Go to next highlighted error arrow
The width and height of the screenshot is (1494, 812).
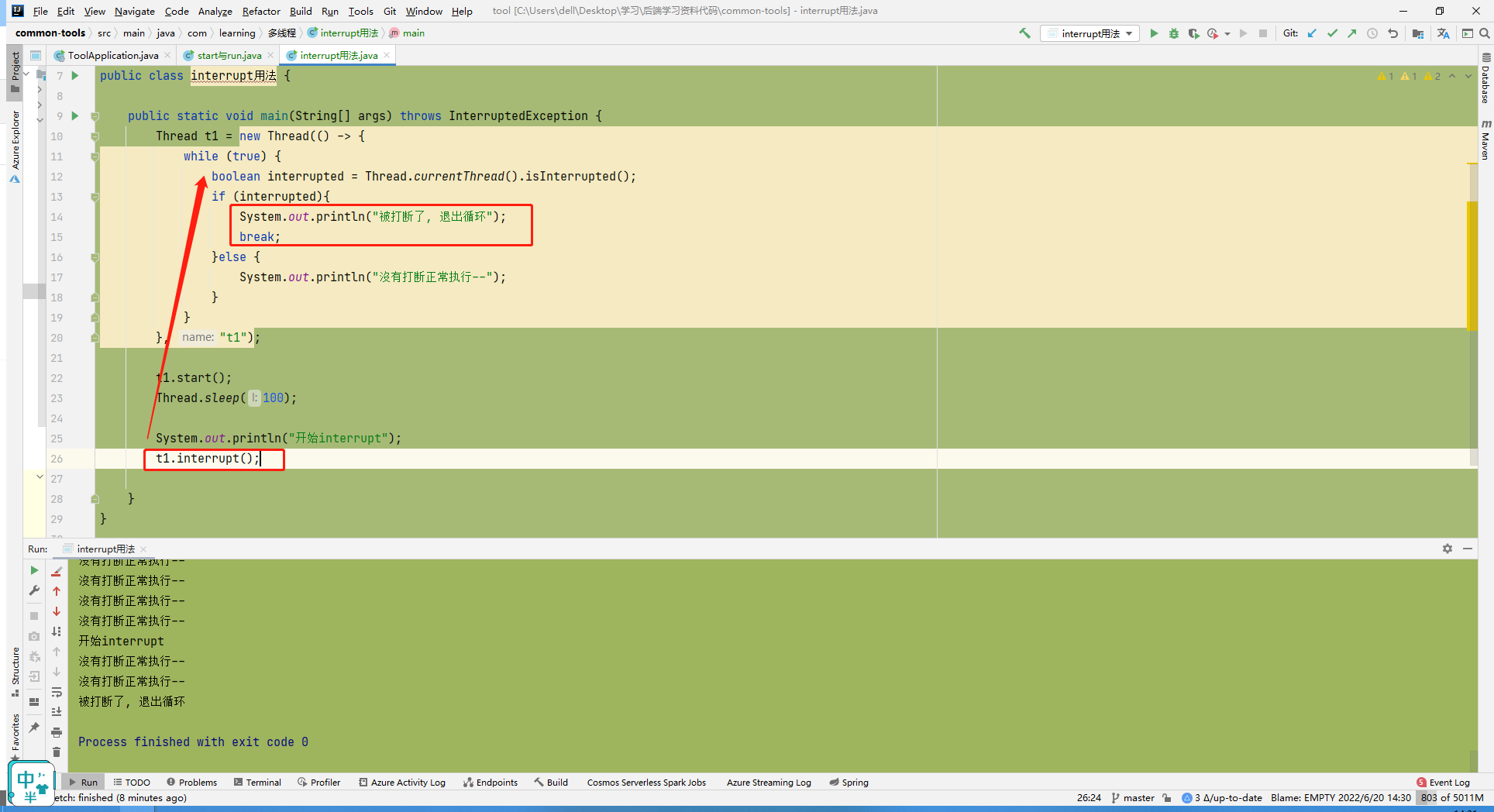tap(1468, 76)
